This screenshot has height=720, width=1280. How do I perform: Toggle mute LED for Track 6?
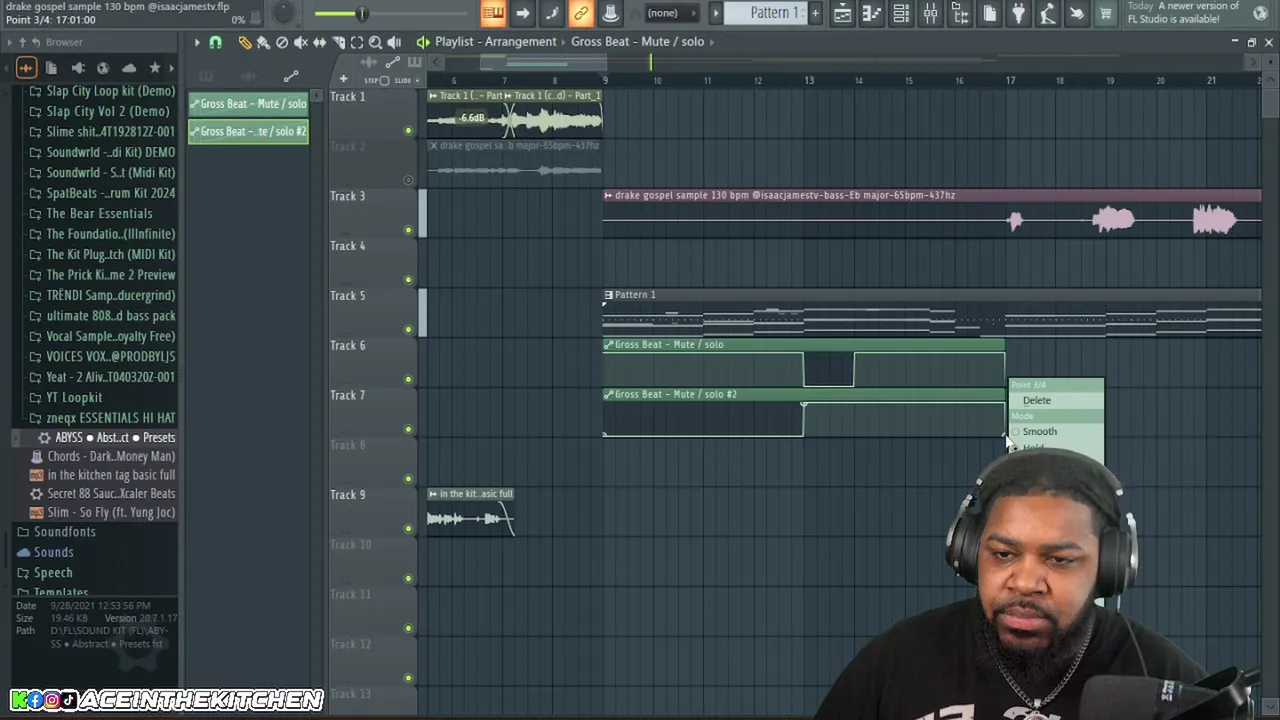408,380
